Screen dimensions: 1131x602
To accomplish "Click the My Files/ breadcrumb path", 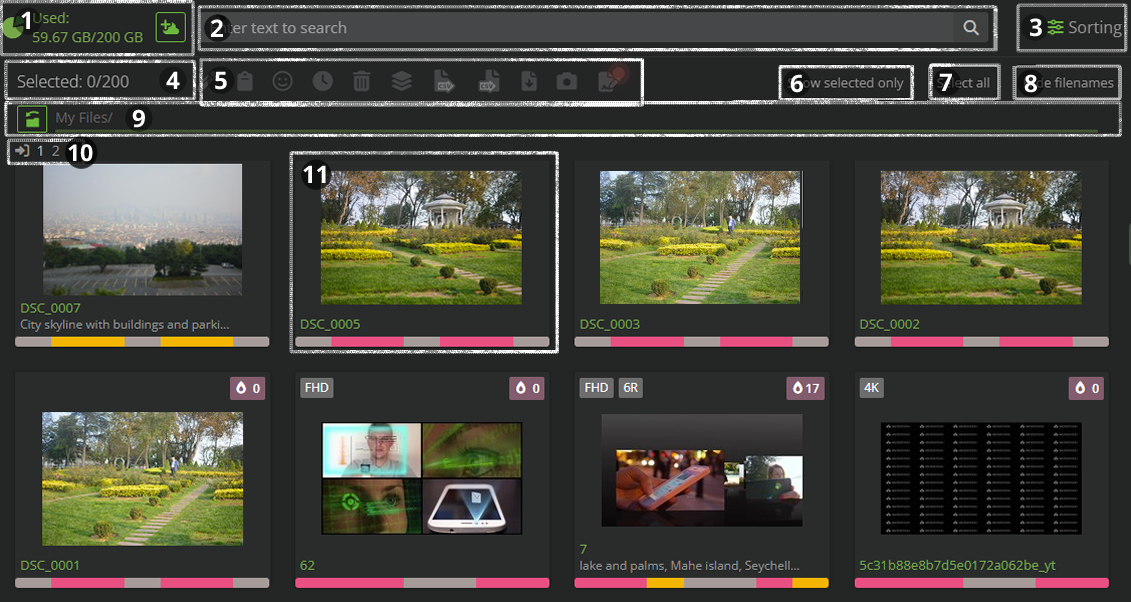I will point(83,118).
